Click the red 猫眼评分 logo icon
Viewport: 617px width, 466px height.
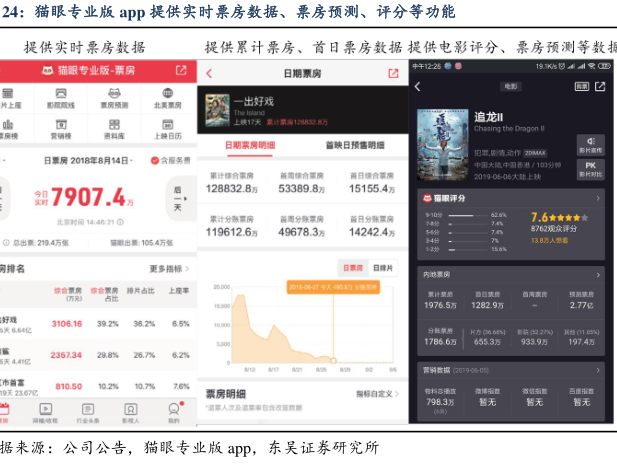427,198
